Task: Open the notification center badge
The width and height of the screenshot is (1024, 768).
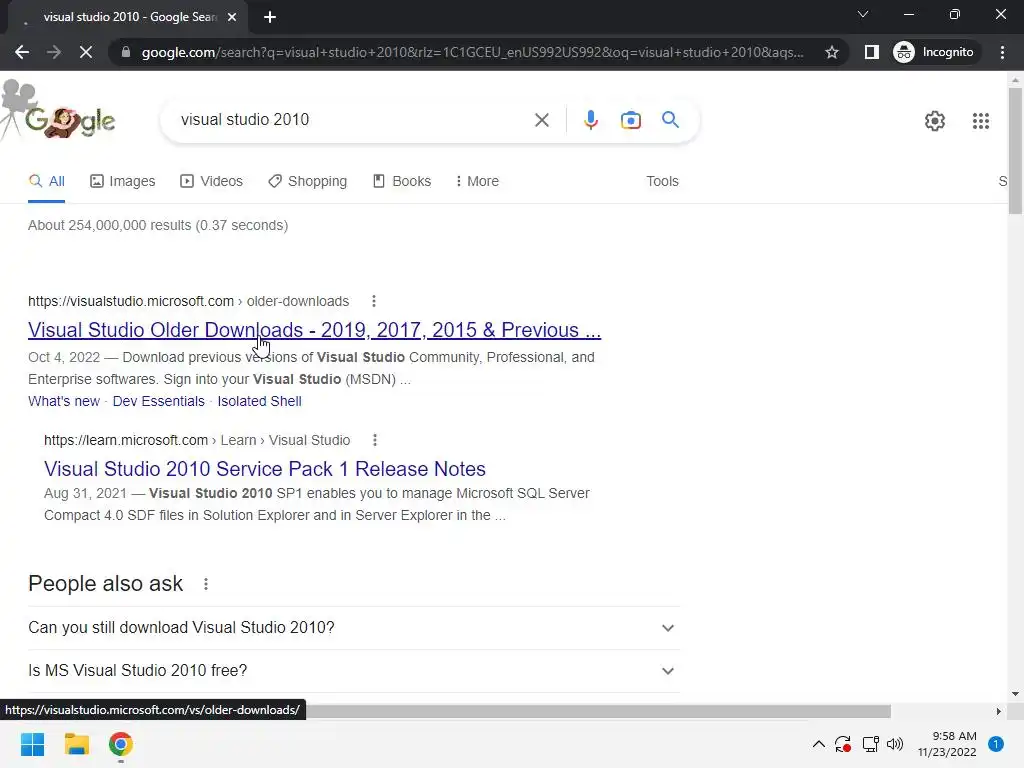Action: click(996, 744)
